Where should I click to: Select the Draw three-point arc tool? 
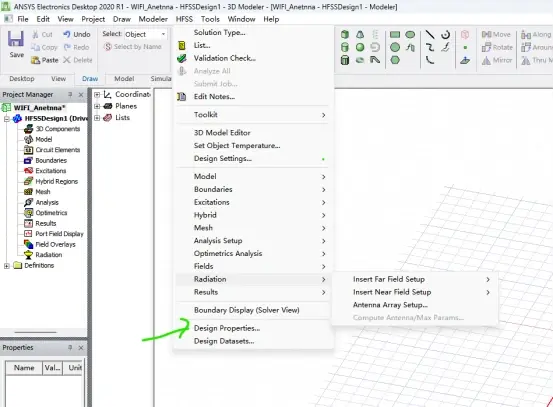click(x=430, y=60)
